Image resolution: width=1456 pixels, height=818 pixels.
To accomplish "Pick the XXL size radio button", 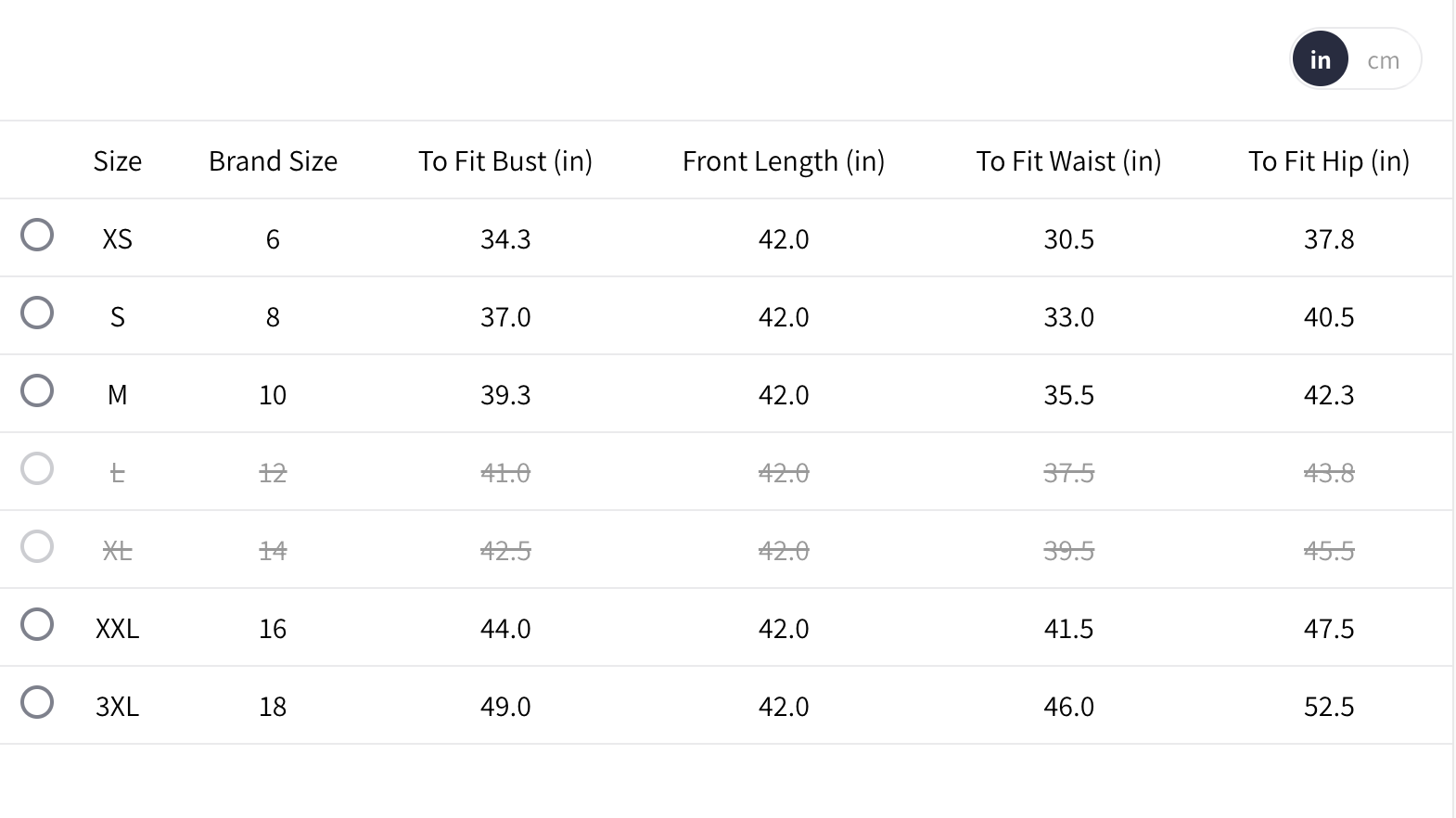I will (x=37, y=624).
